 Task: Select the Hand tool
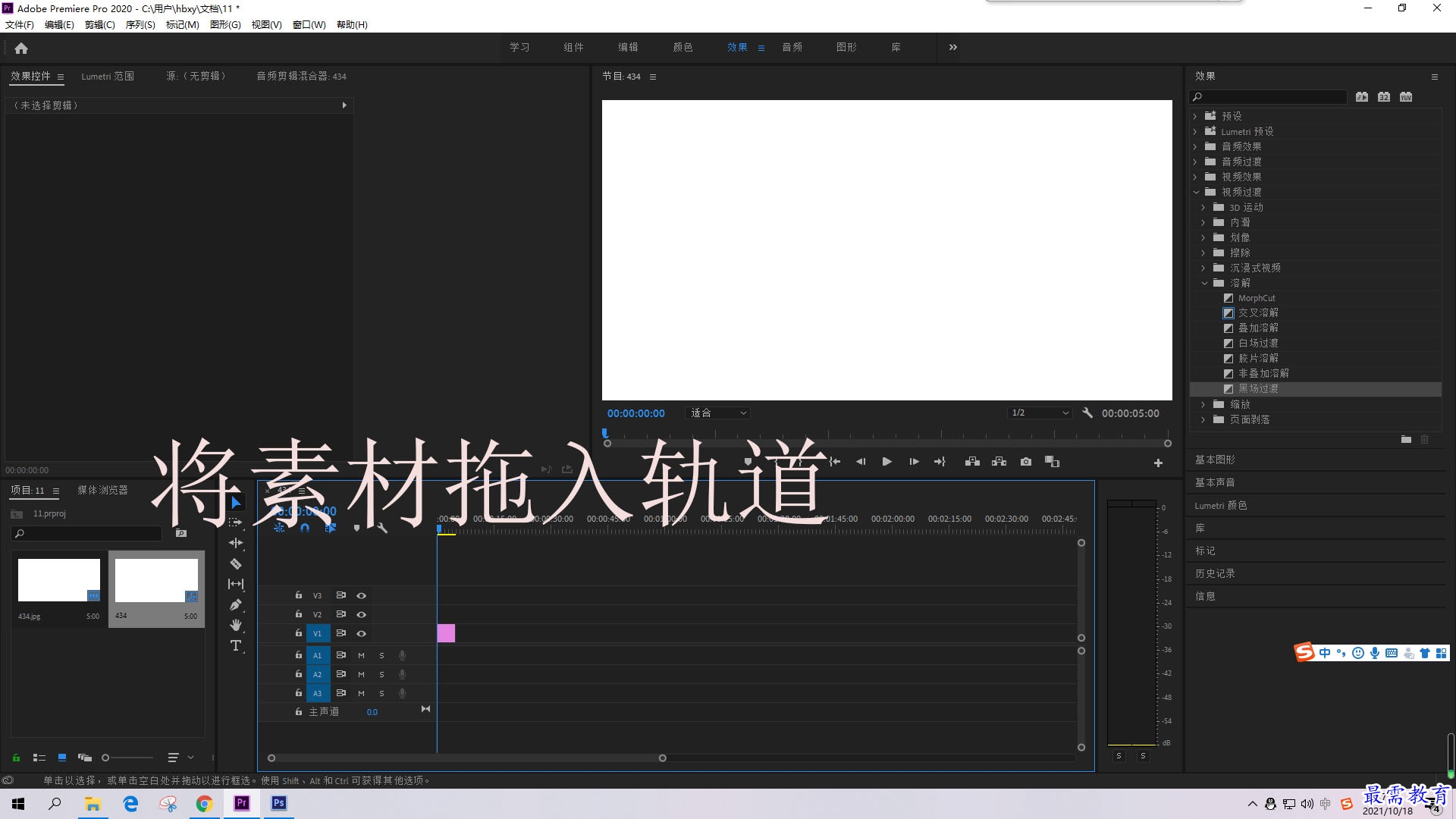coord(236,625)
